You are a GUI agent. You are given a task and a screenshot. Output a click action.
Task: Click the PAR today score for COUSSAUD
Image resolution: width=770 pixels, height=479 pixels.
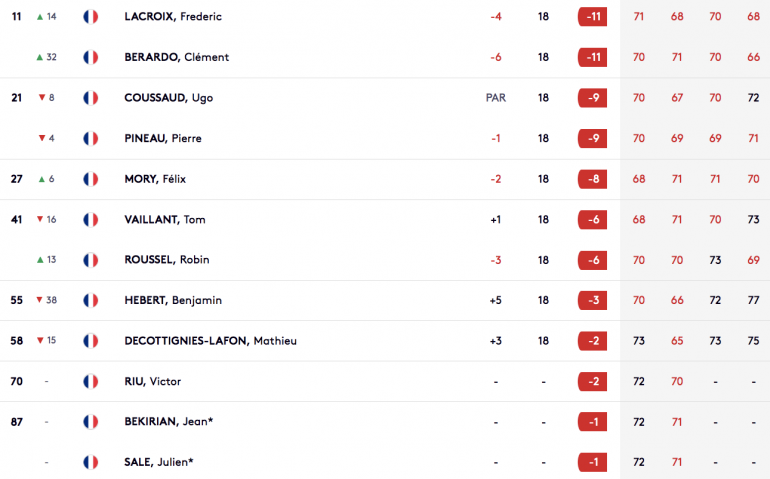coord(495,98)
